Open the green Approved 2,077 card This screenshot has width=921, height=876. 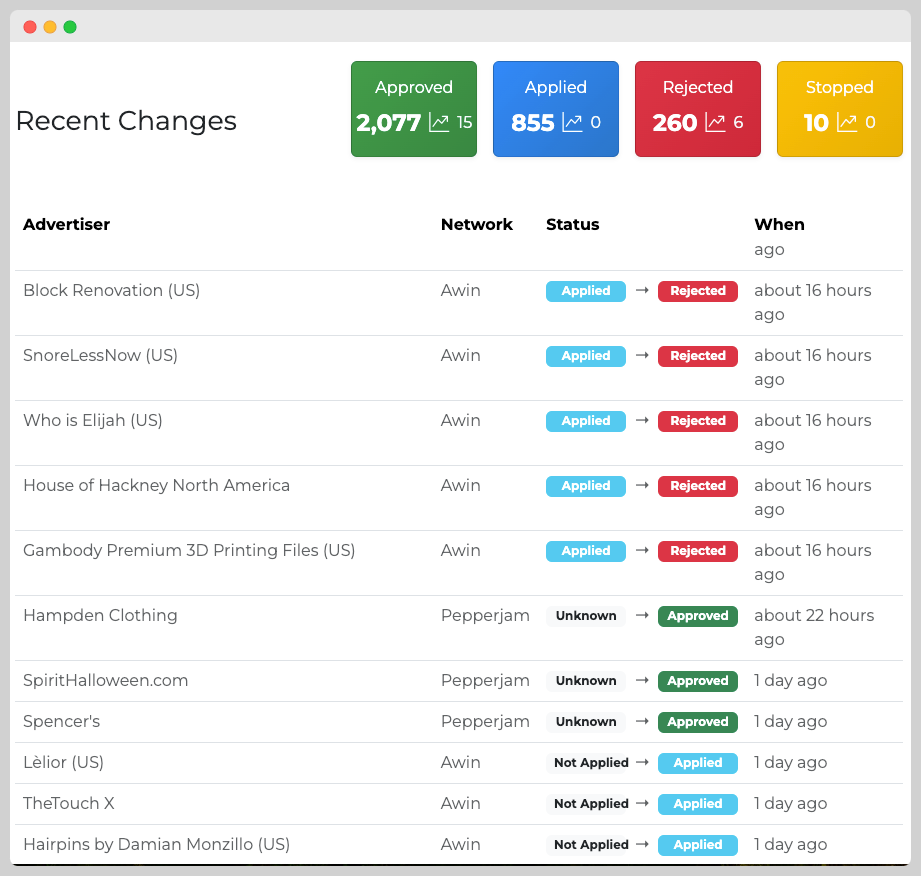click(414, 109)
